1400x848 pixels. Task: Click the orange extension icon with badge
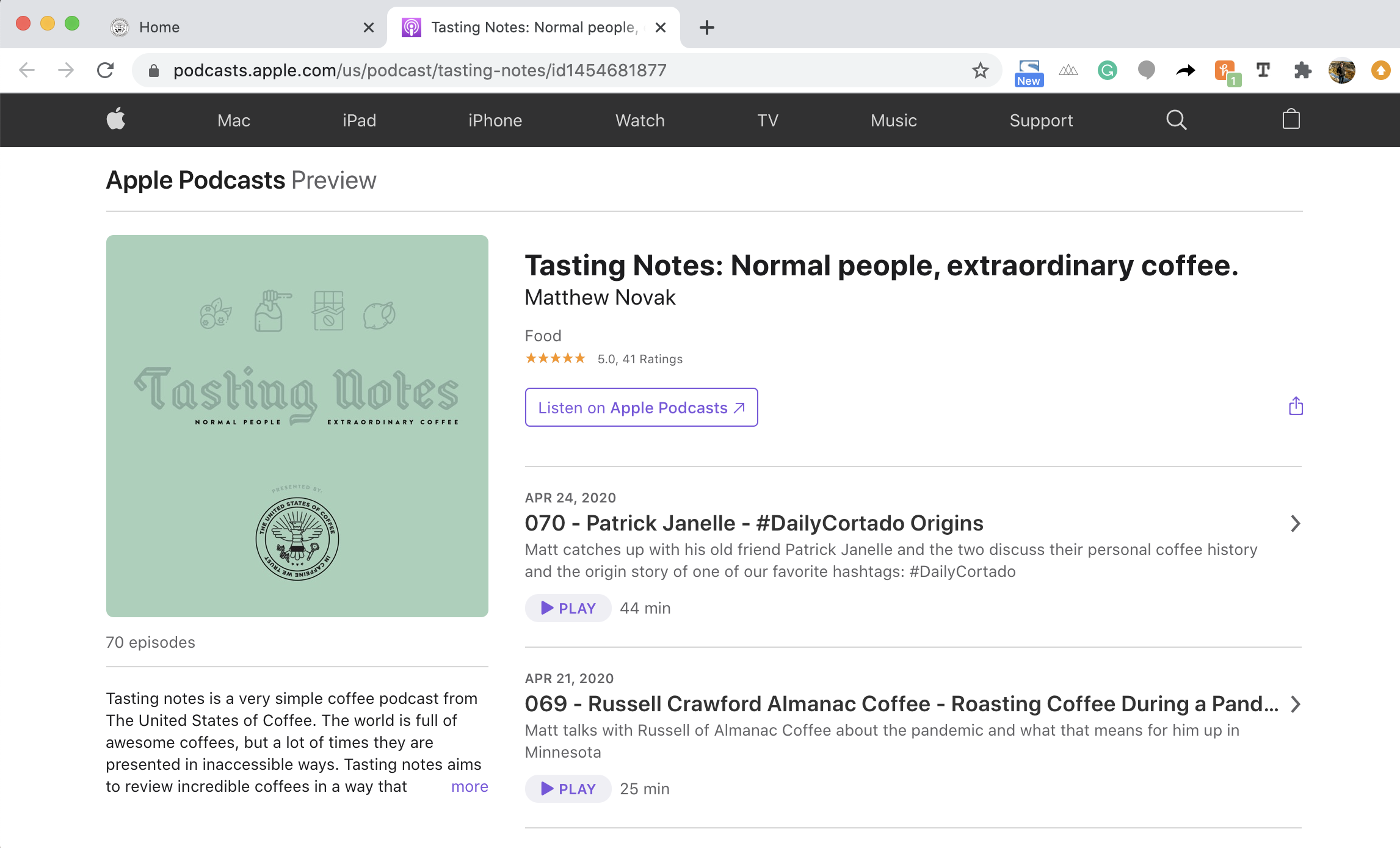(x=1227, y=73)
